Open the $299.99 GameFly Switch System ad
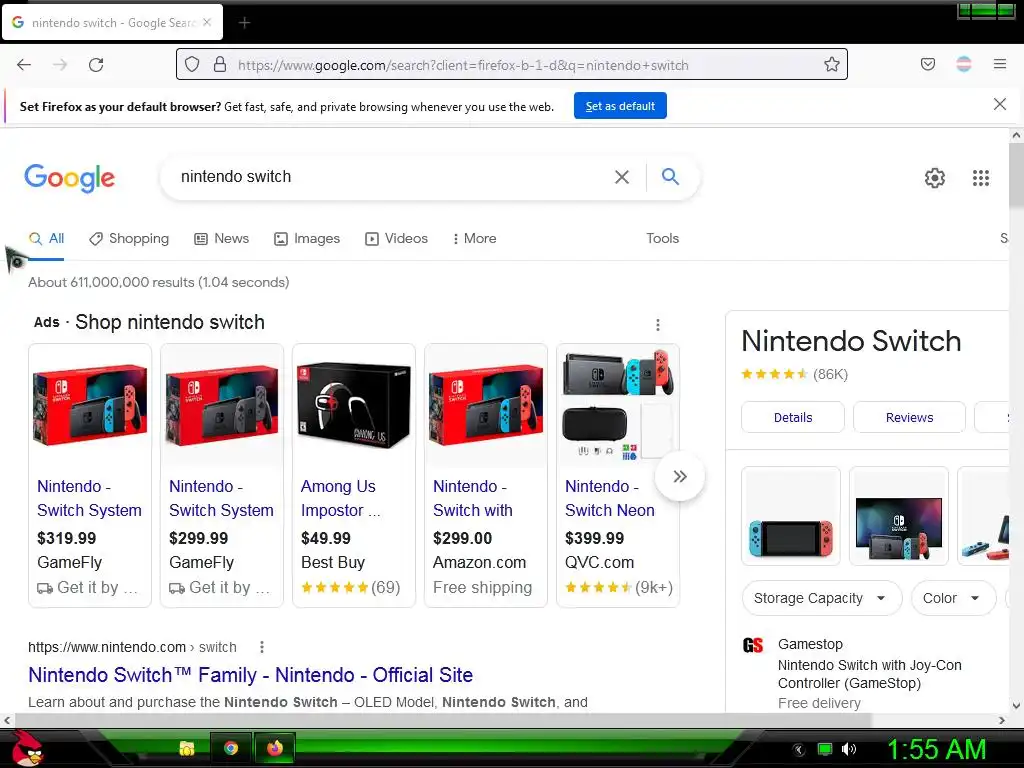 coord(222,475)
